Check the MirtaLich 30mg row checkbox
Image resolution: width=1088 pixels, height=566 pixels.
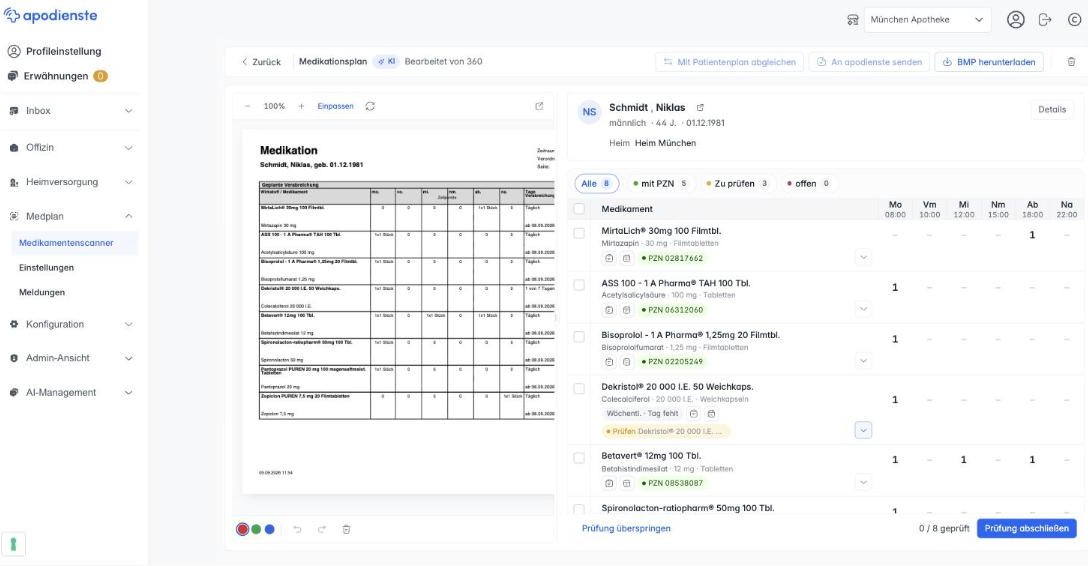point(579,233)
